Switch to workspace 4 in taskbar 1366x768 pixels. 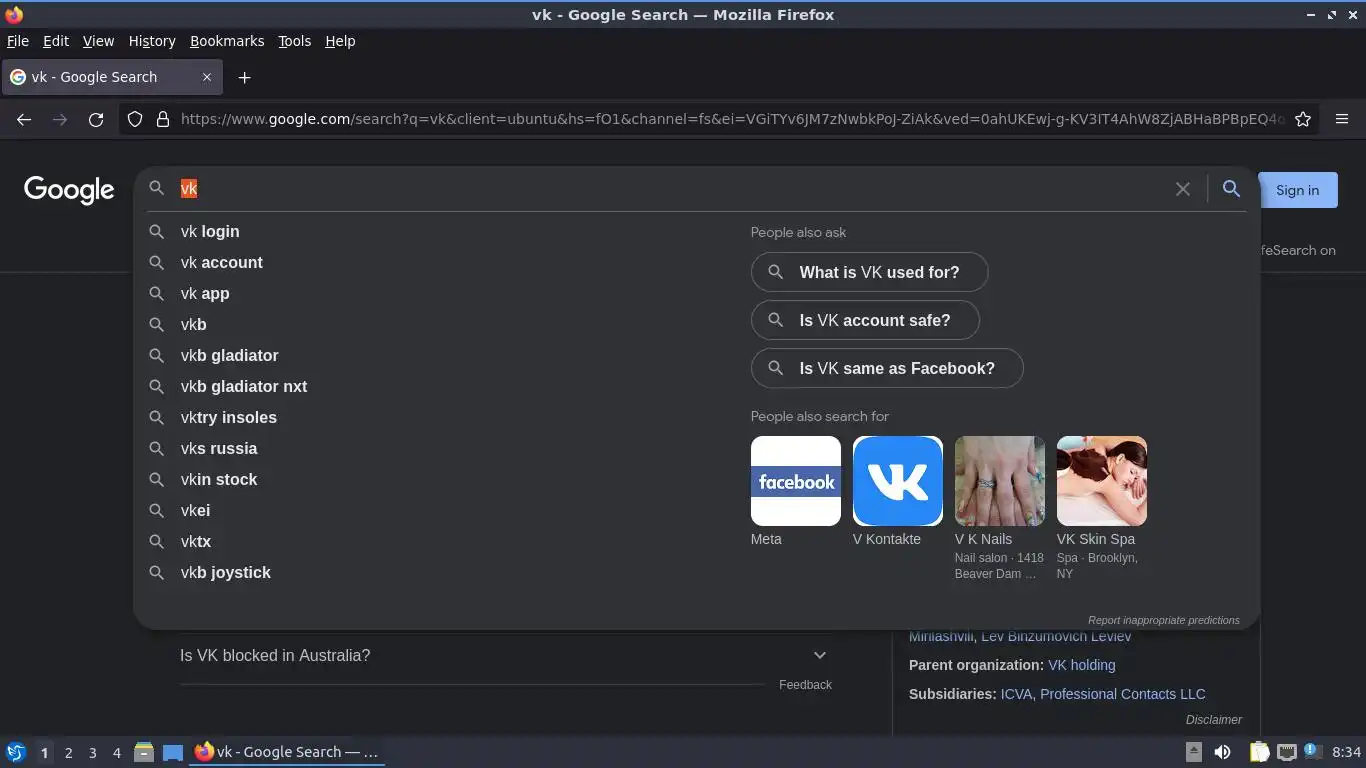pos(116,752)
